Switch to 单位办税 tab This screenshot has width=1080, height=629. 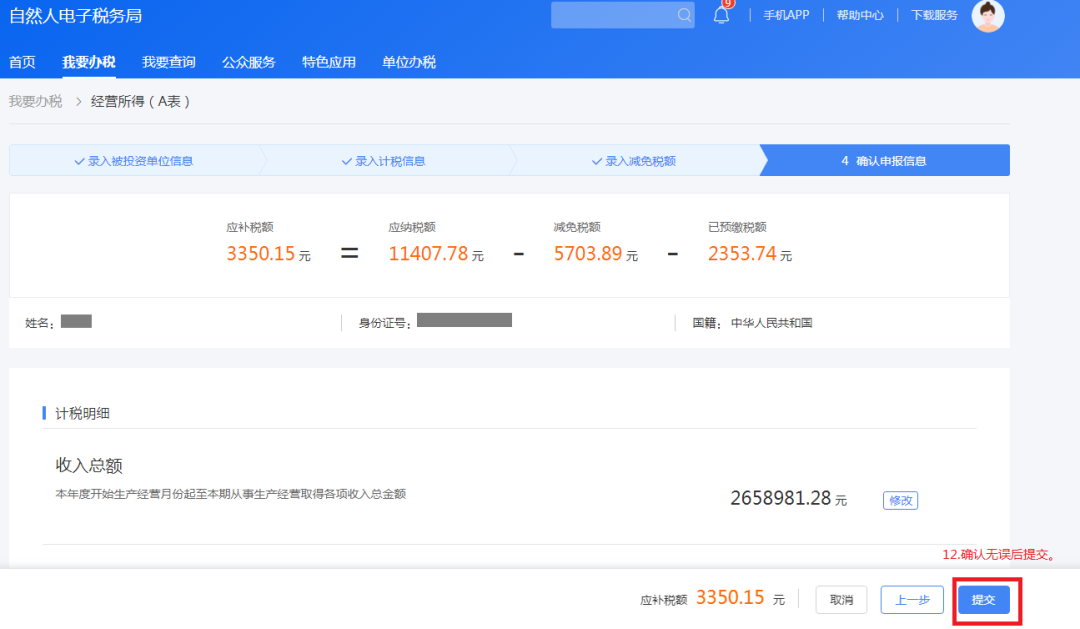tap(408, 62)
